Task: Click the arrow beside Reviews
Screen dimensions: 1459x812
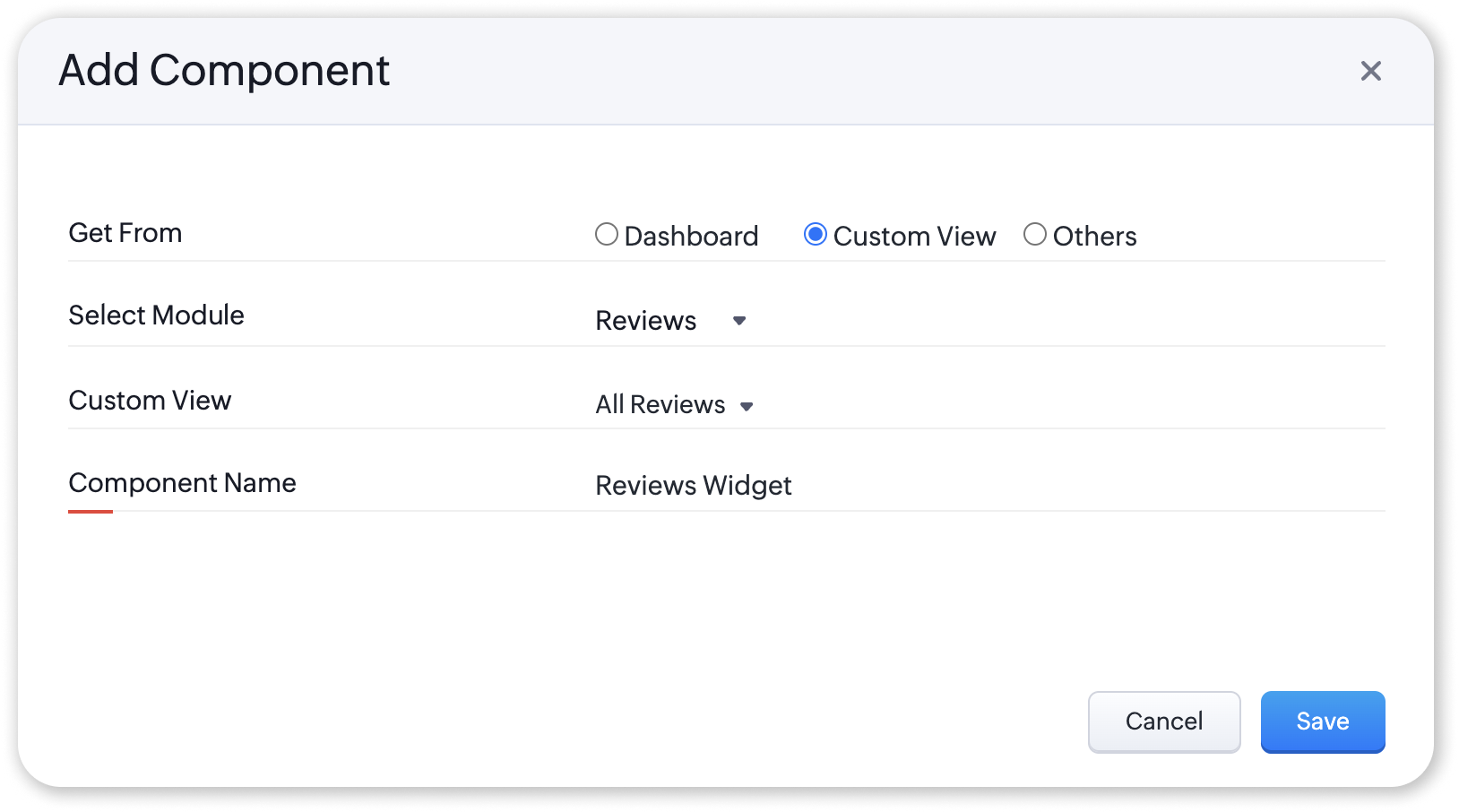Action: point(739,321)
